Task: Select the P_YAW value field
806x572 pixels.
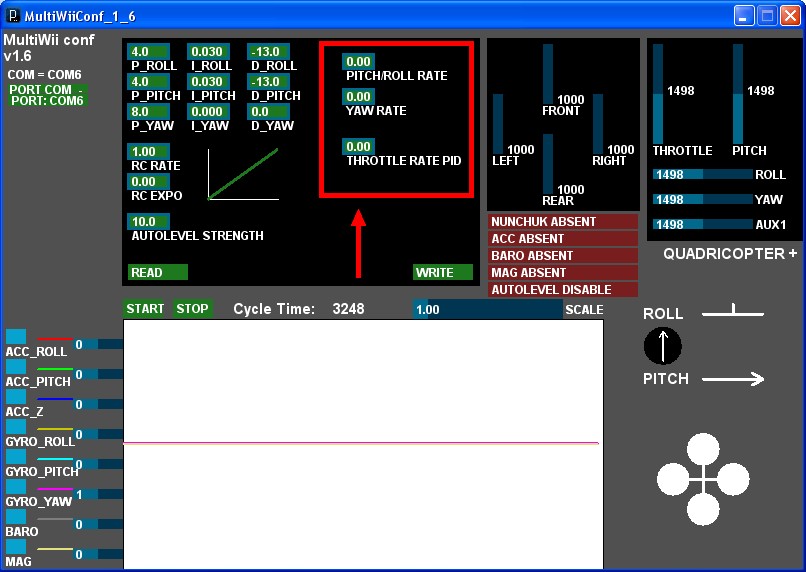Action: click(x=149, y=112)
